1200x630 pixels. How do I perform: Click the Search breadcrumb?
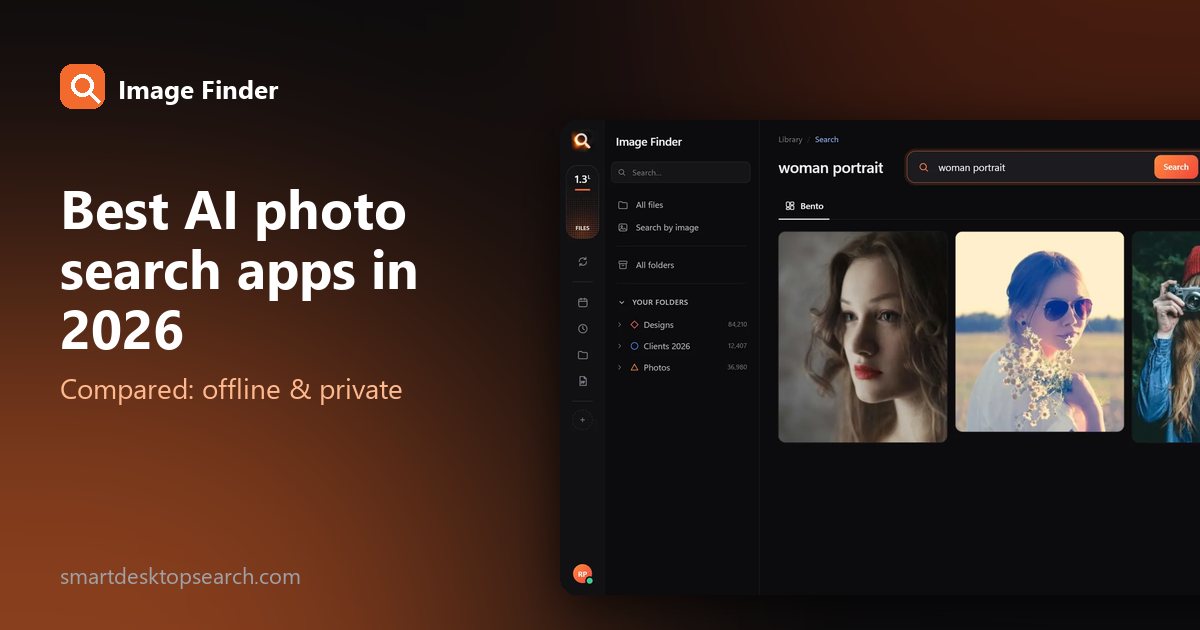(x=826, y=140)
